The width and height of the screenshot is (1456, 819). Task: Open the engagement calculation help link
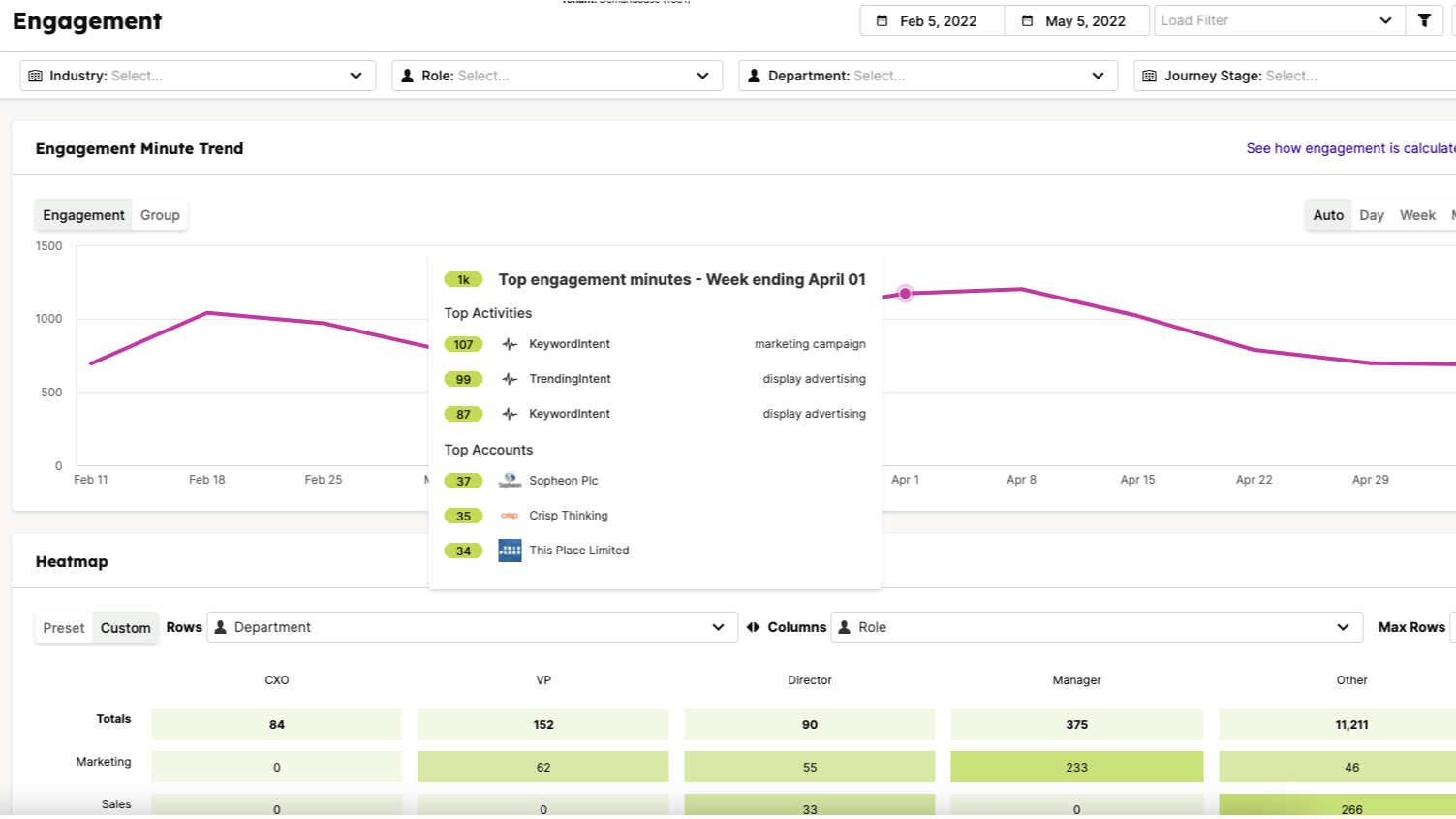click(x=1349, y=148)
